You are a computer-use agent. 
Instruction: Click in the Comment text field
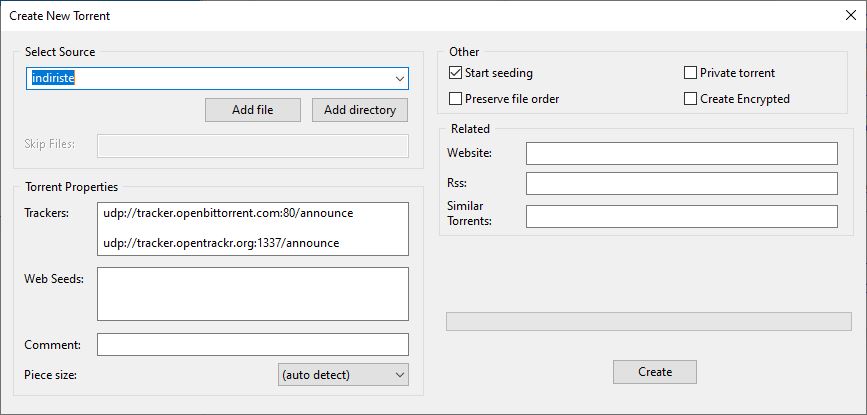click(253, 345)
